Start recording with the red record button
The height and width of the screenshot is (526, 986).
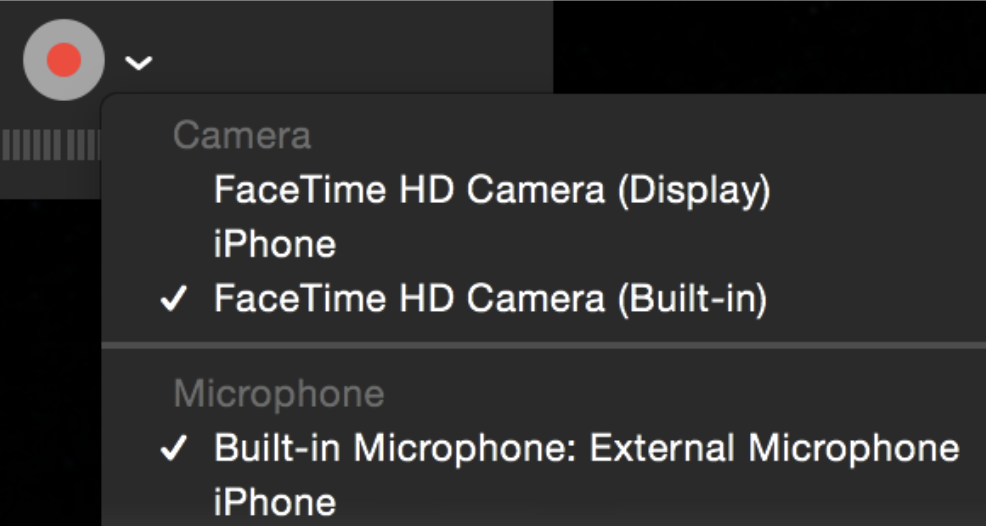[x=63, y=60]
